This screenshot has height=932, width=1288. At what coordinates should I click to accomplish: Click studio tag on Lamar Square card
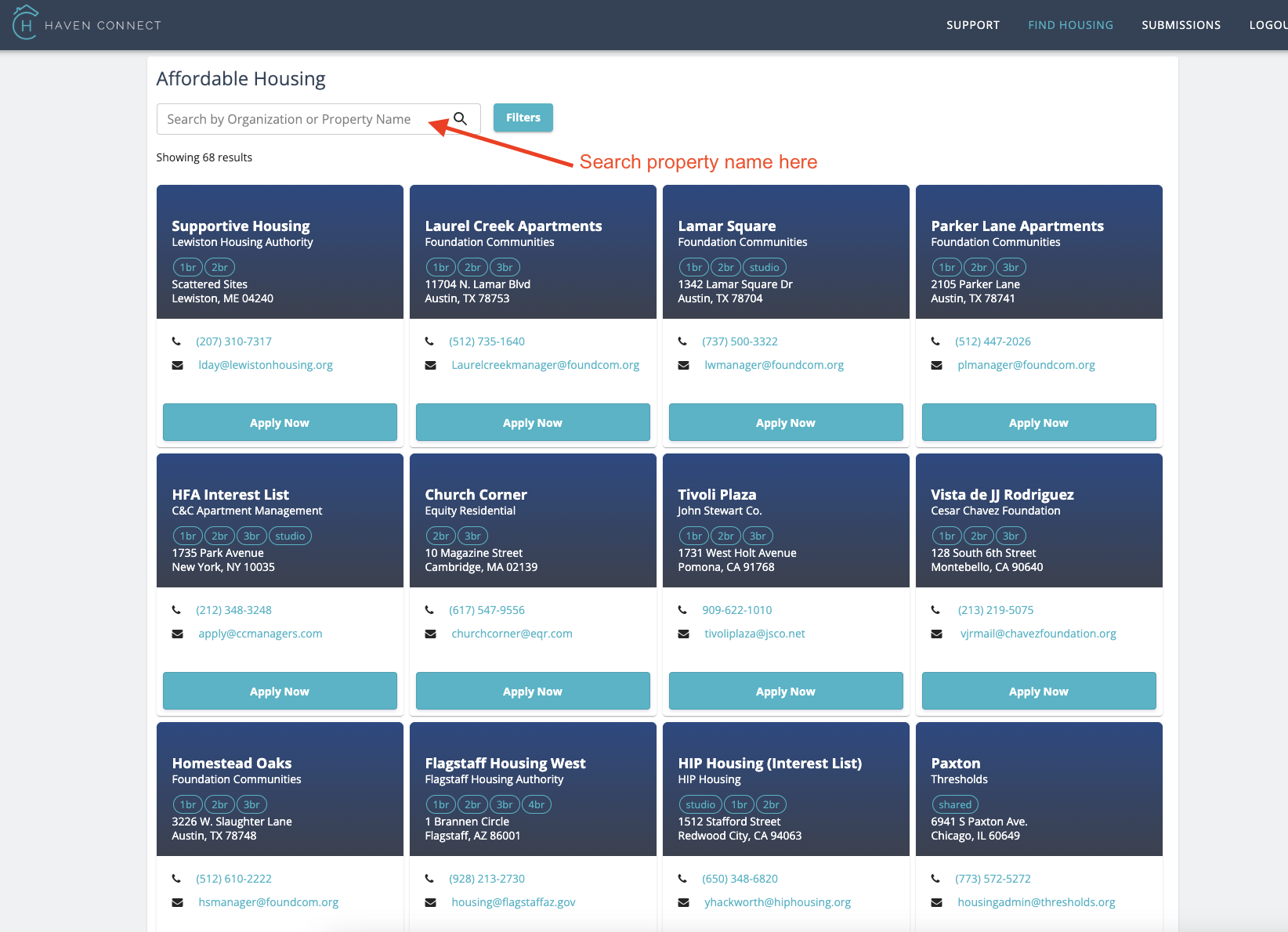click(x=764, y=267)
